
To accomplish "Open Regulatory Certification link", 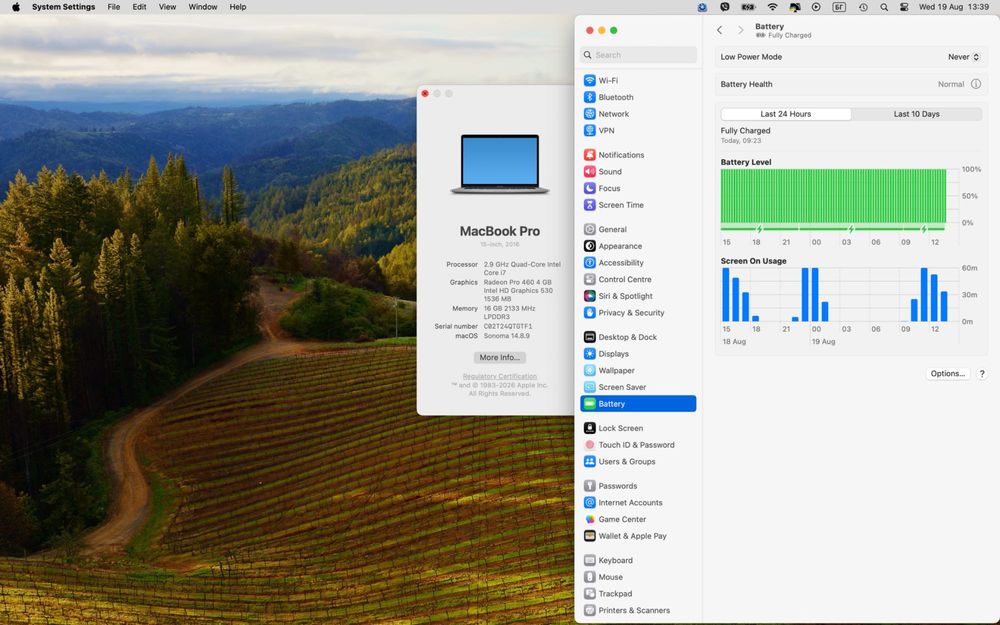I will (499, 376).
